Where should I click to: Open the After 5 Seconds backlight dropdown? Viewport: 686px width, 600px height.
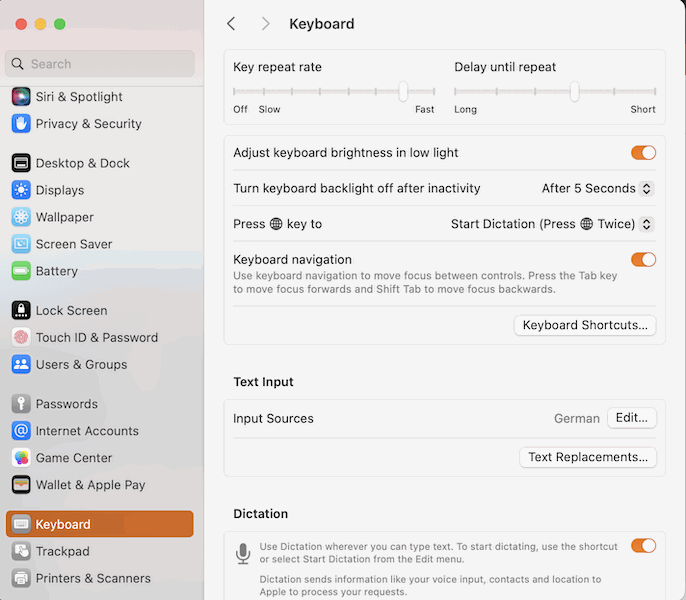coord(598,189)
